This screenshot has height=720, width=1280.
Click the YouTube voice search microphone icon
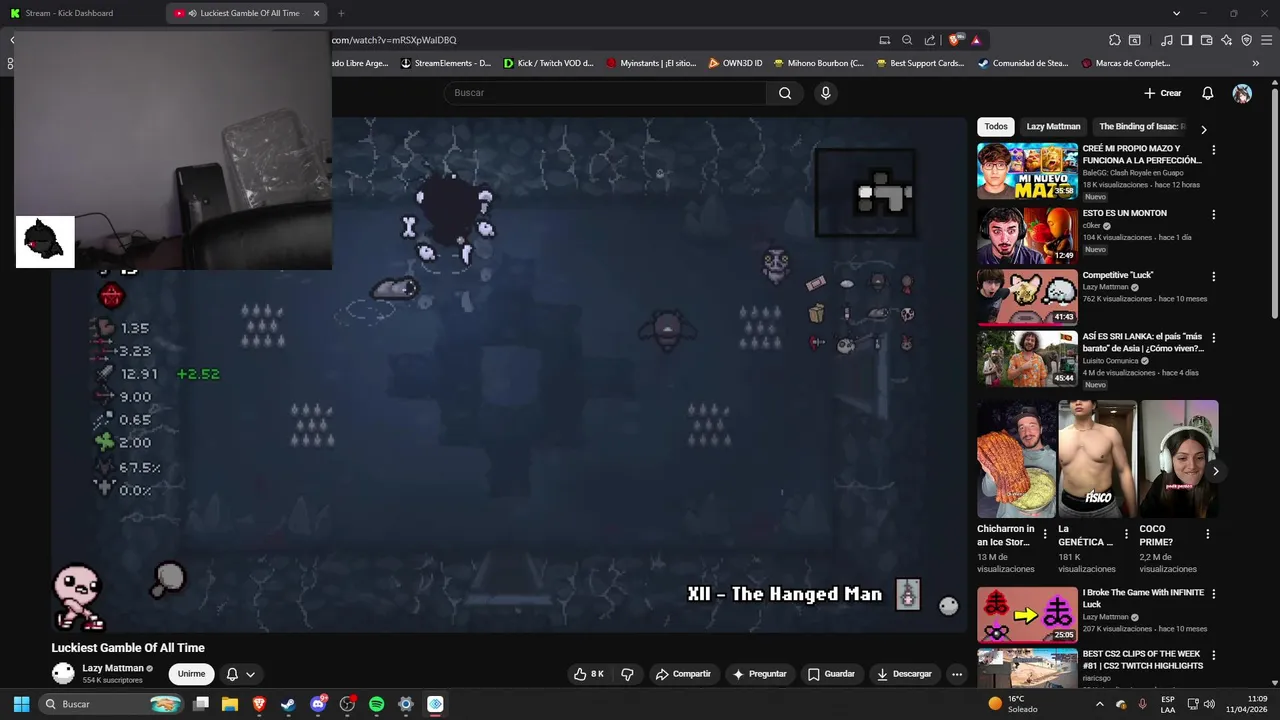click(x=825, y=93)
